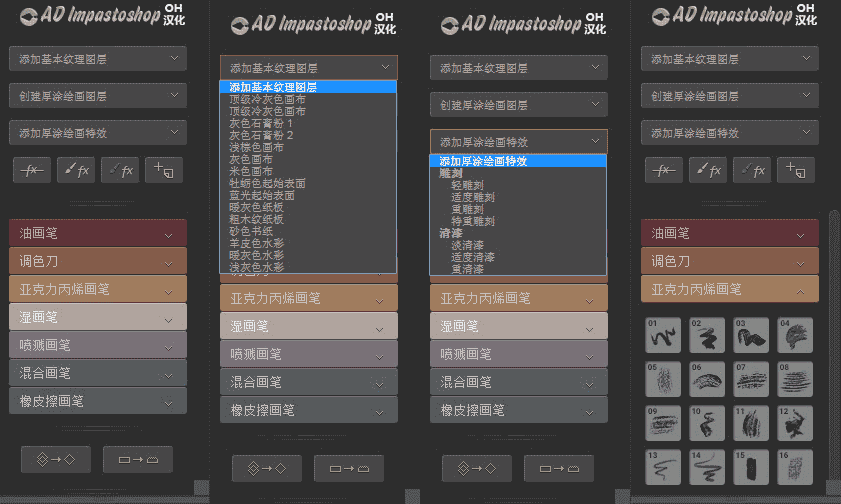
Task: Choose brush preset number 13
Action: point(663,467)
